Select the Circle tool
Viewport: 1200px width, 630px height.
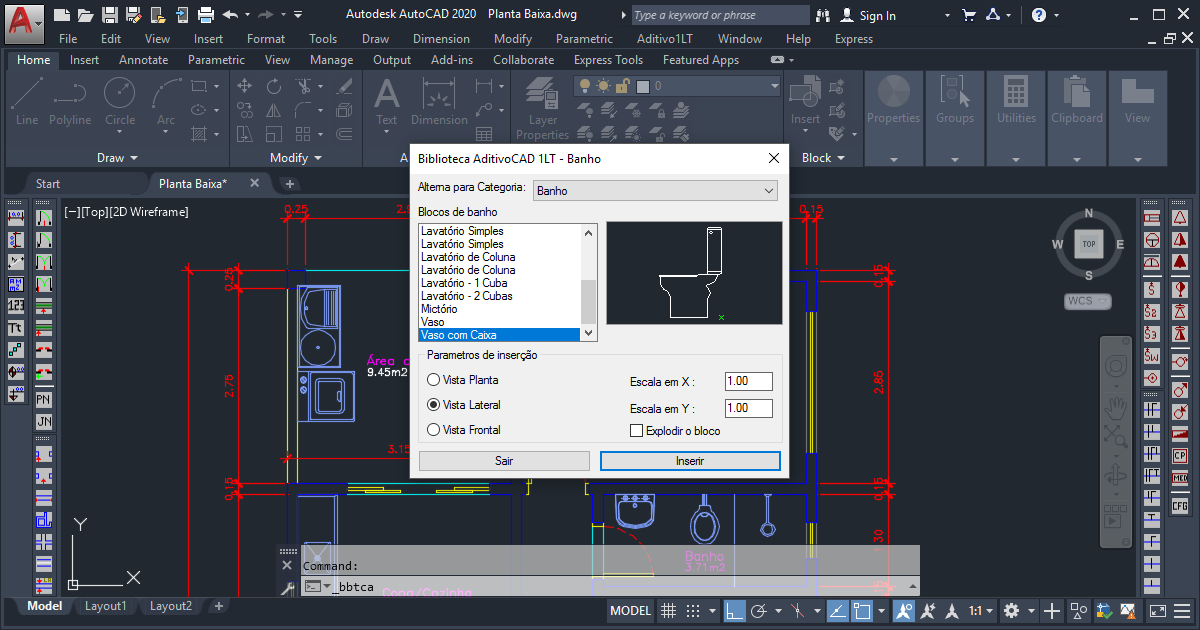coord(120,102)
